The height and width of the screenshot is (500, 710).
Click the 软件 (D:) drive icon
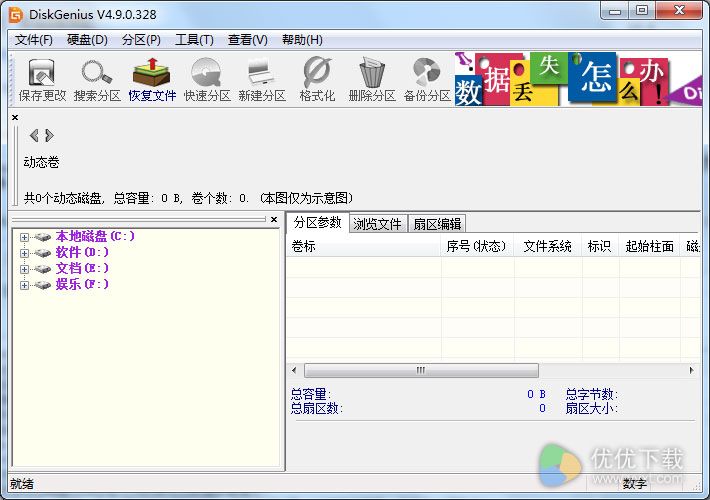pyautogui.click(x=43, y=253)
